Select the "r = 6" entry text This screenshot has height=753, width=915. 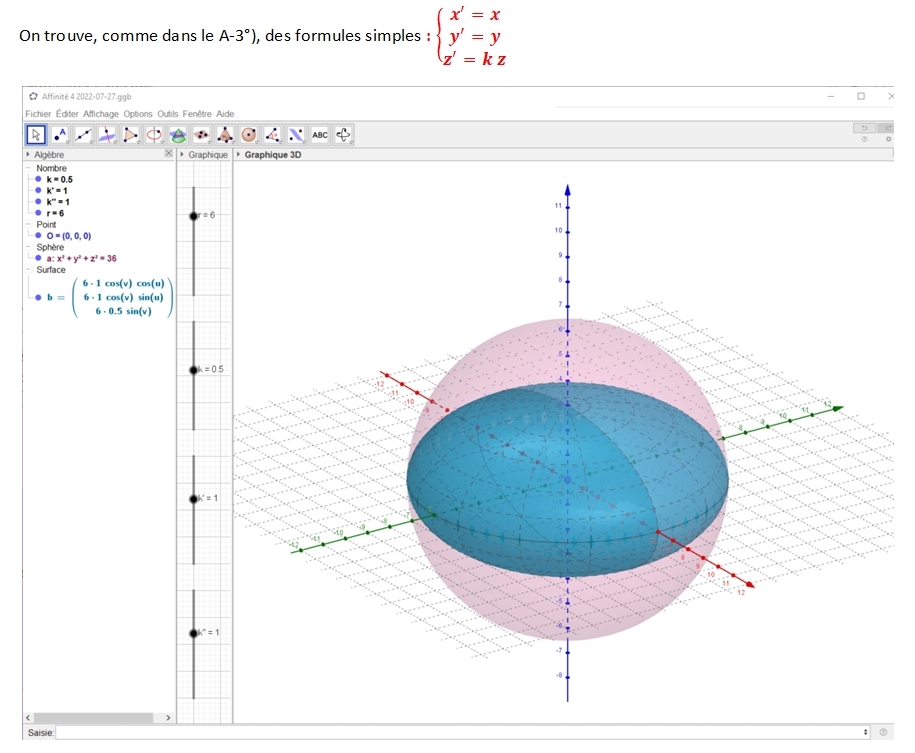55,213
